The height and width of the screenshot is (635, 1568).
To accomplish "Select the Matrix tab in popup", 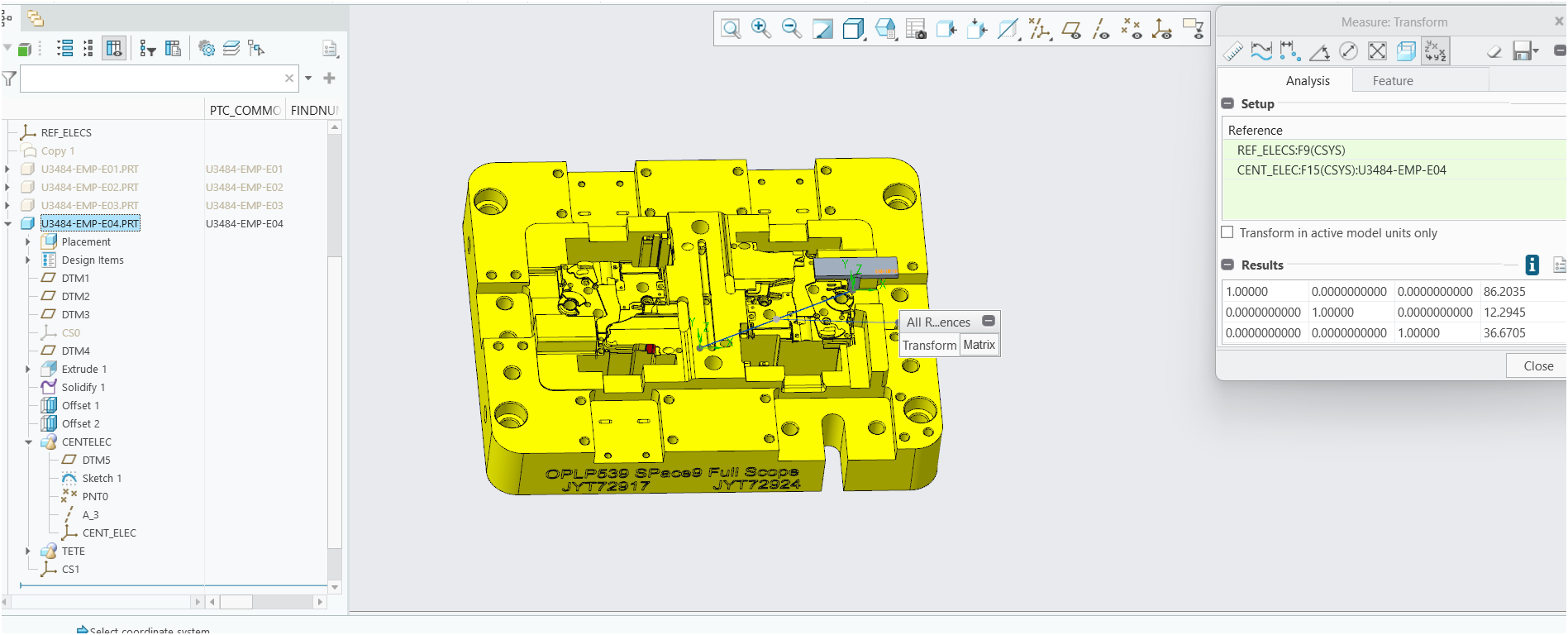I will point(979,345).
